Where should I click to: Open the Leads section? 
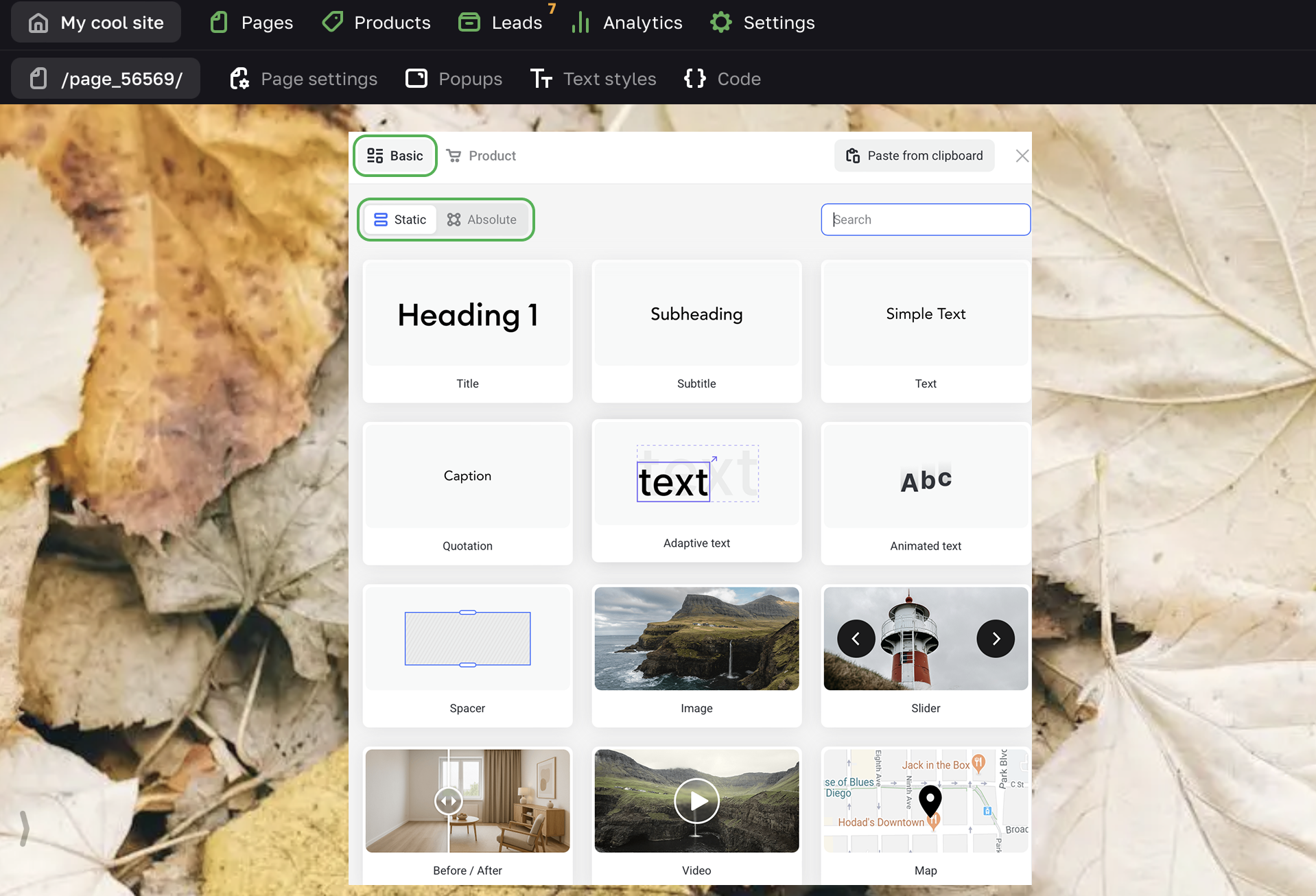501,23
